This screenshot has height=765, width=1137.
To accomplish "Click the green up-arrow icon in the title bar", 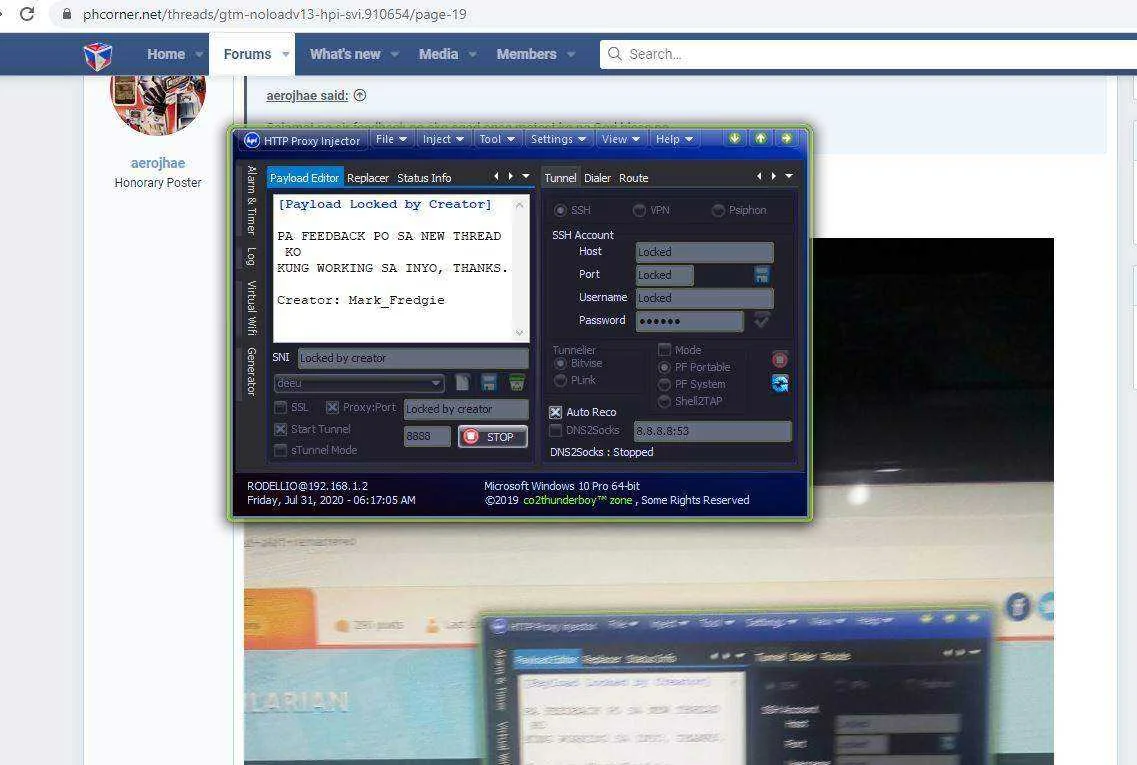I will pos(761,138).
